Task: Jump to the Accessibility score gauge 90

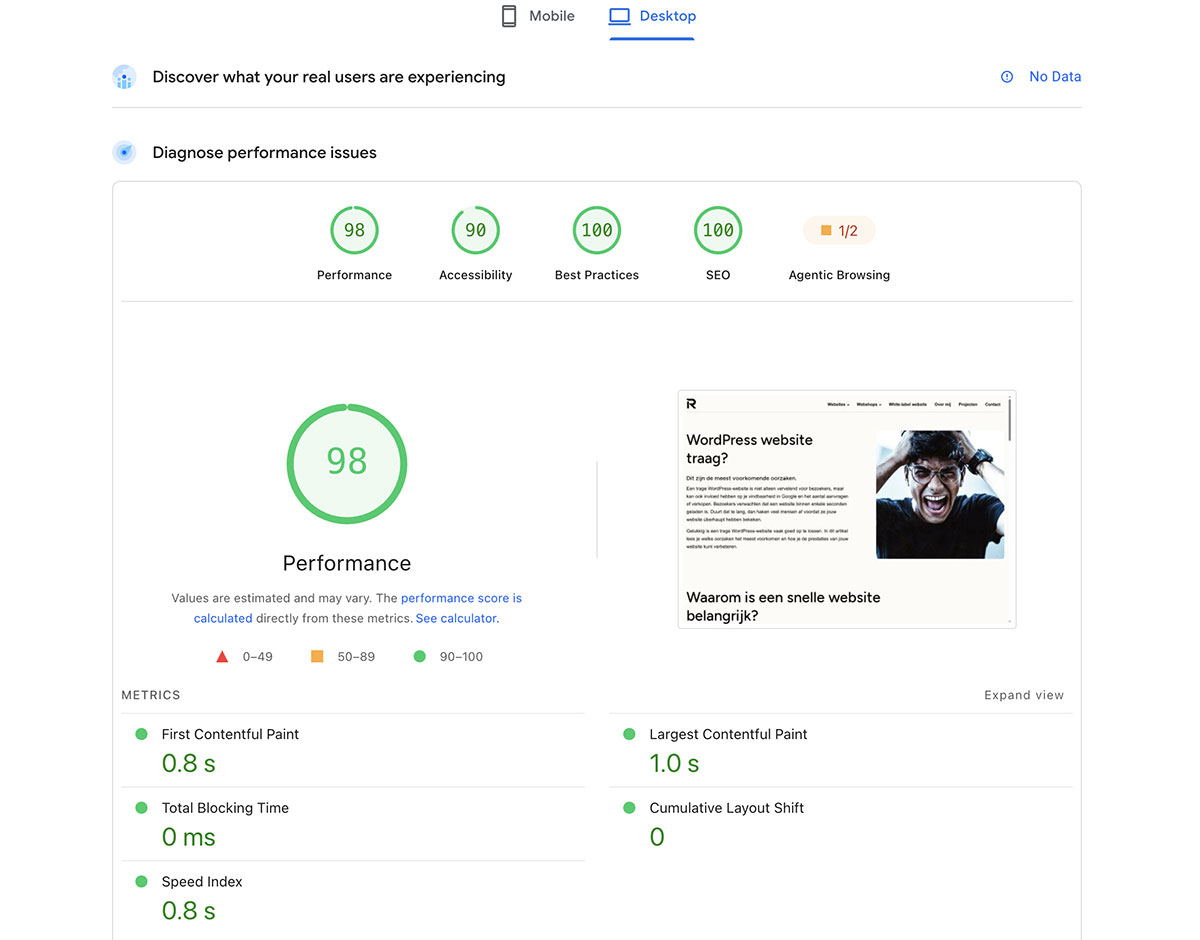Action: tap(476, 230)
